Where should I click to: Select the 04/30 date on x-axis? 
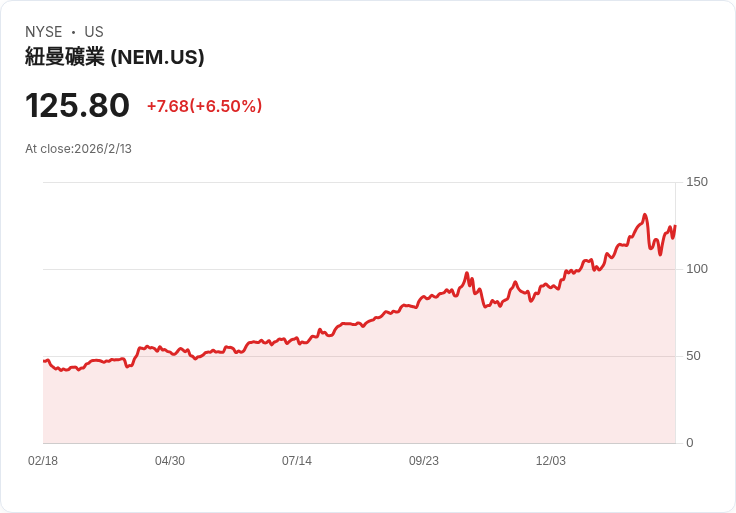coord(170,461)
